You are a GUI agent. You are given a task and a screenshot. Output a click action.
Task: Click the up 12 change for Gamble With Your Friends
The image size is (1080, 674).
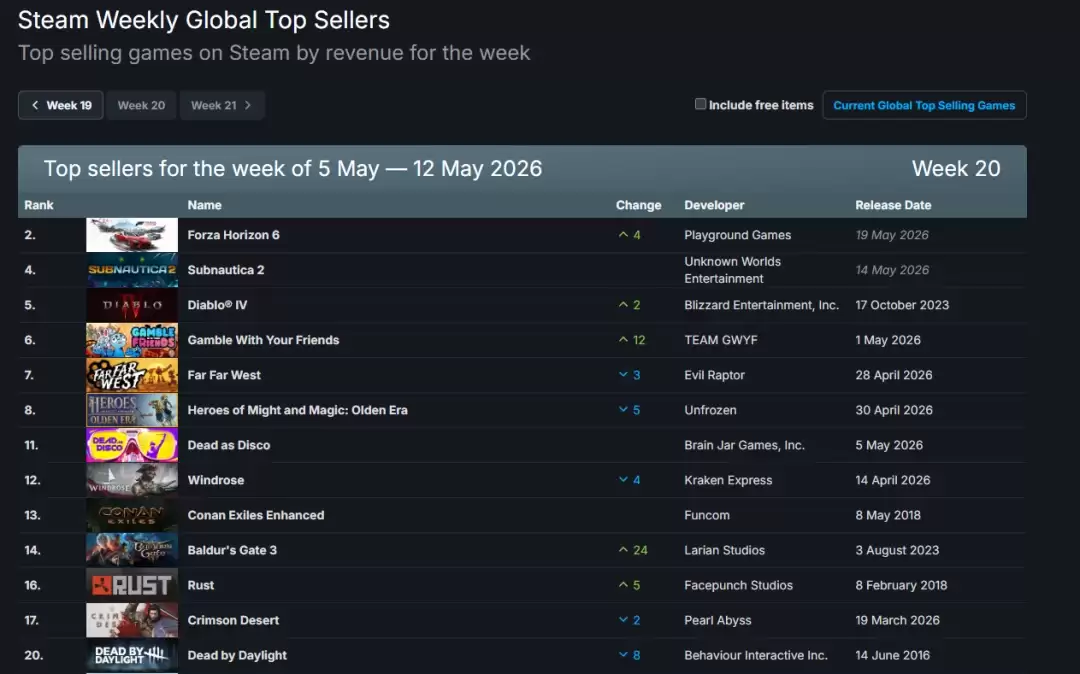[632, 340]
